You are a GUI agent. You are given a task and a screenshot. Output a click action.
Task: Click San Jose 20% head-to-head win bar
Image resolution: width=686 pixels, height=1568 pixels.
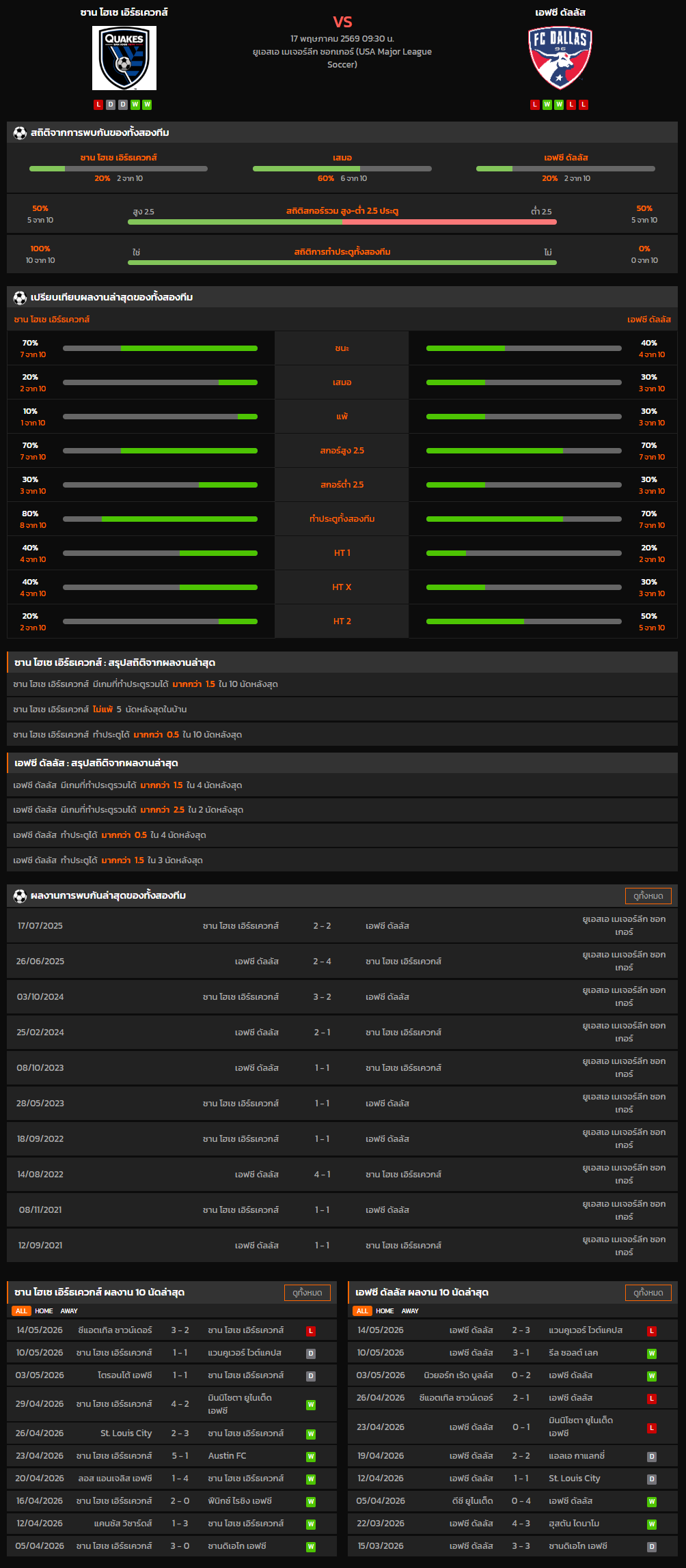point(118,169)
